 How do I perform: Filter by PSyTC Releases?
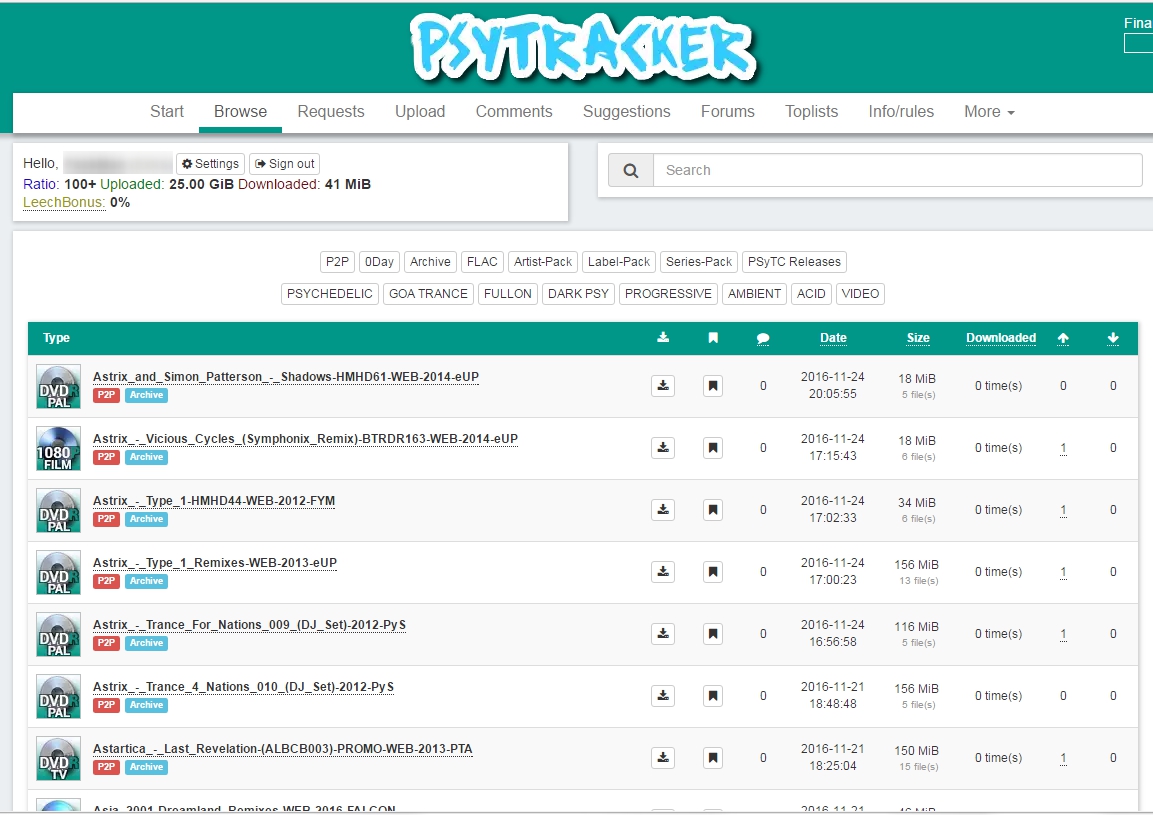[x=794, y=262]
